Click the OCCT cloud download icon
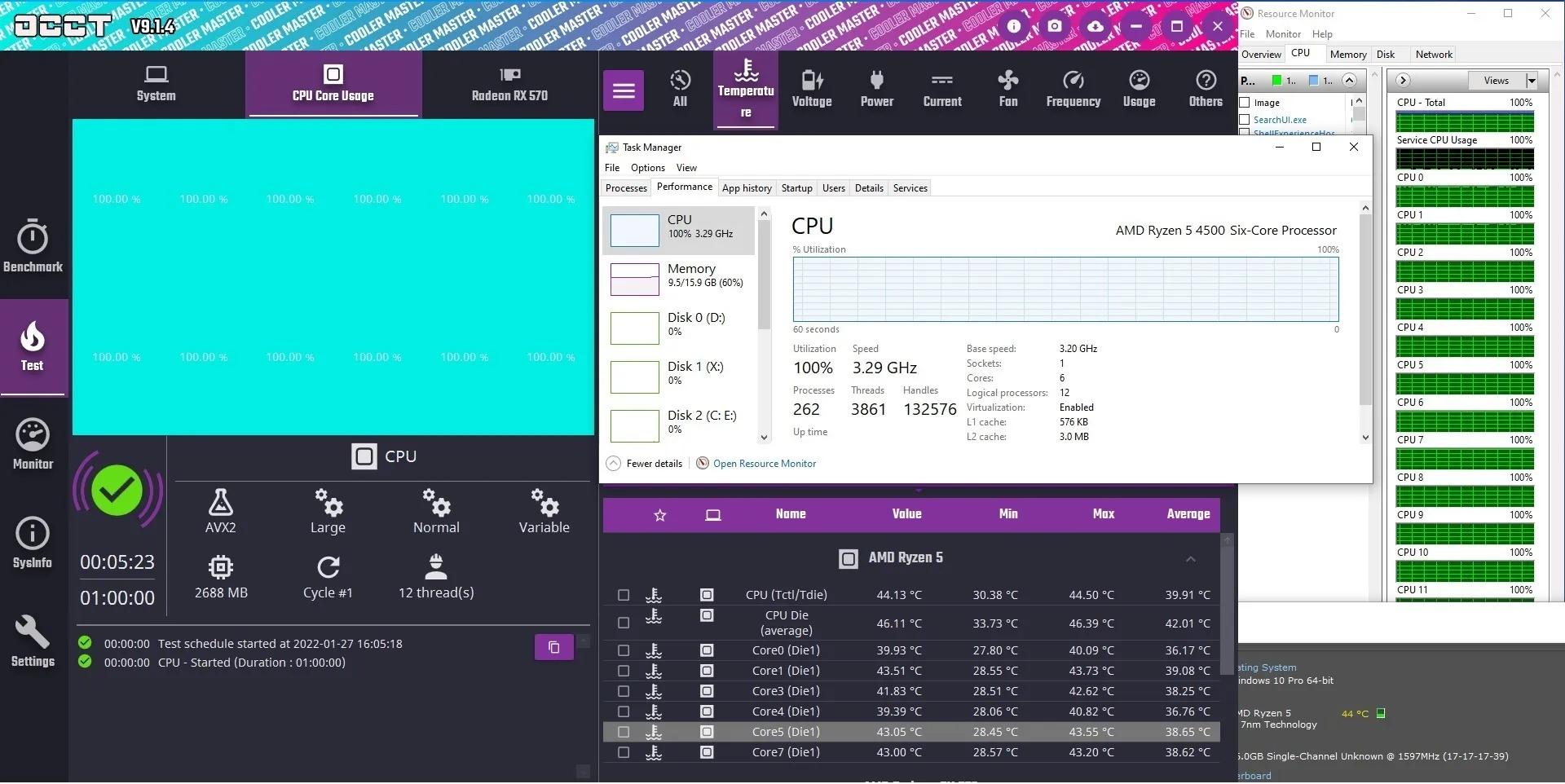 click(x=1095, y=26)
